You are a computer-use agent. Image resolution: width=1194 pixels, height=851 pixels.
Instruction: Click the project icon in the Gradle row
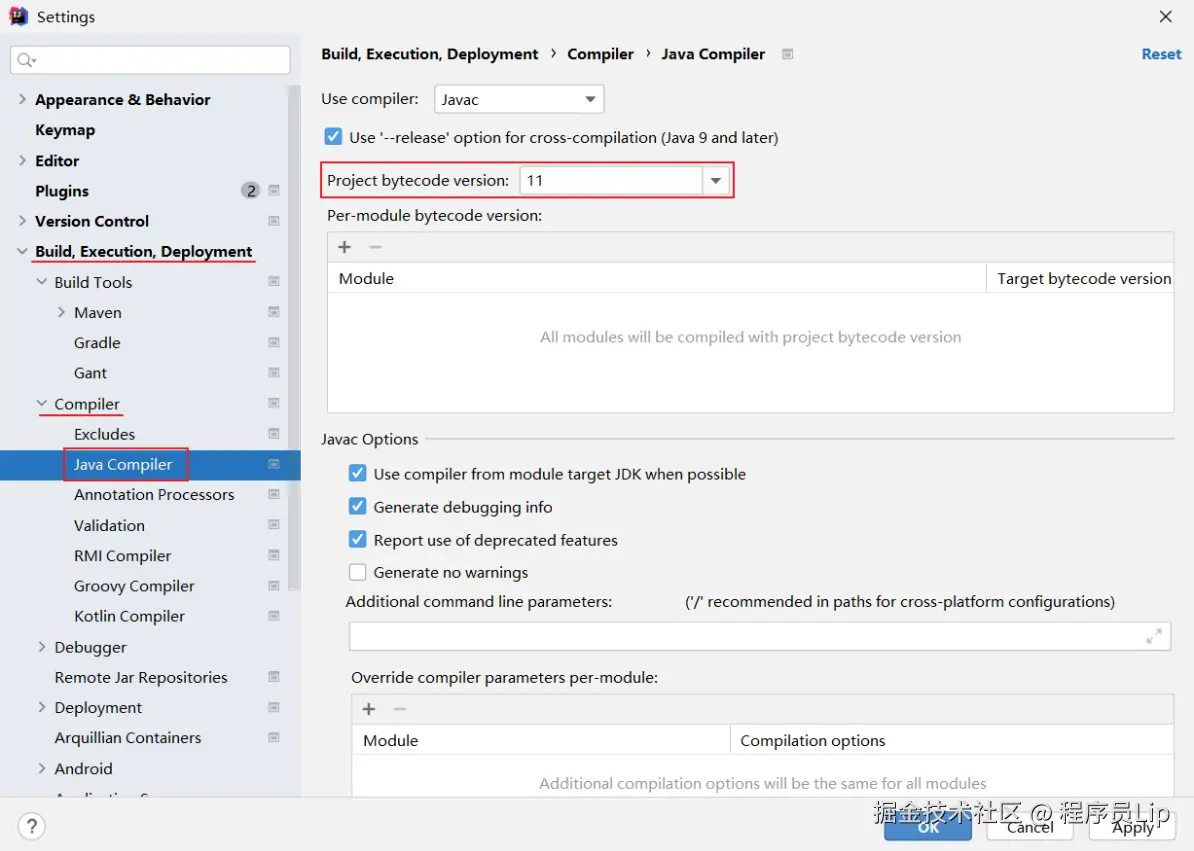click(274, 343)
